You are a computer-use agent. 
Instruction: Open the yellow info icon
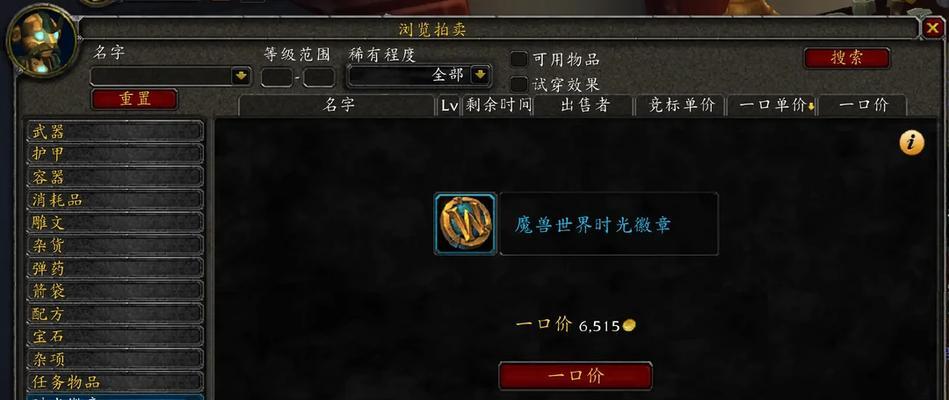[911, 143]
